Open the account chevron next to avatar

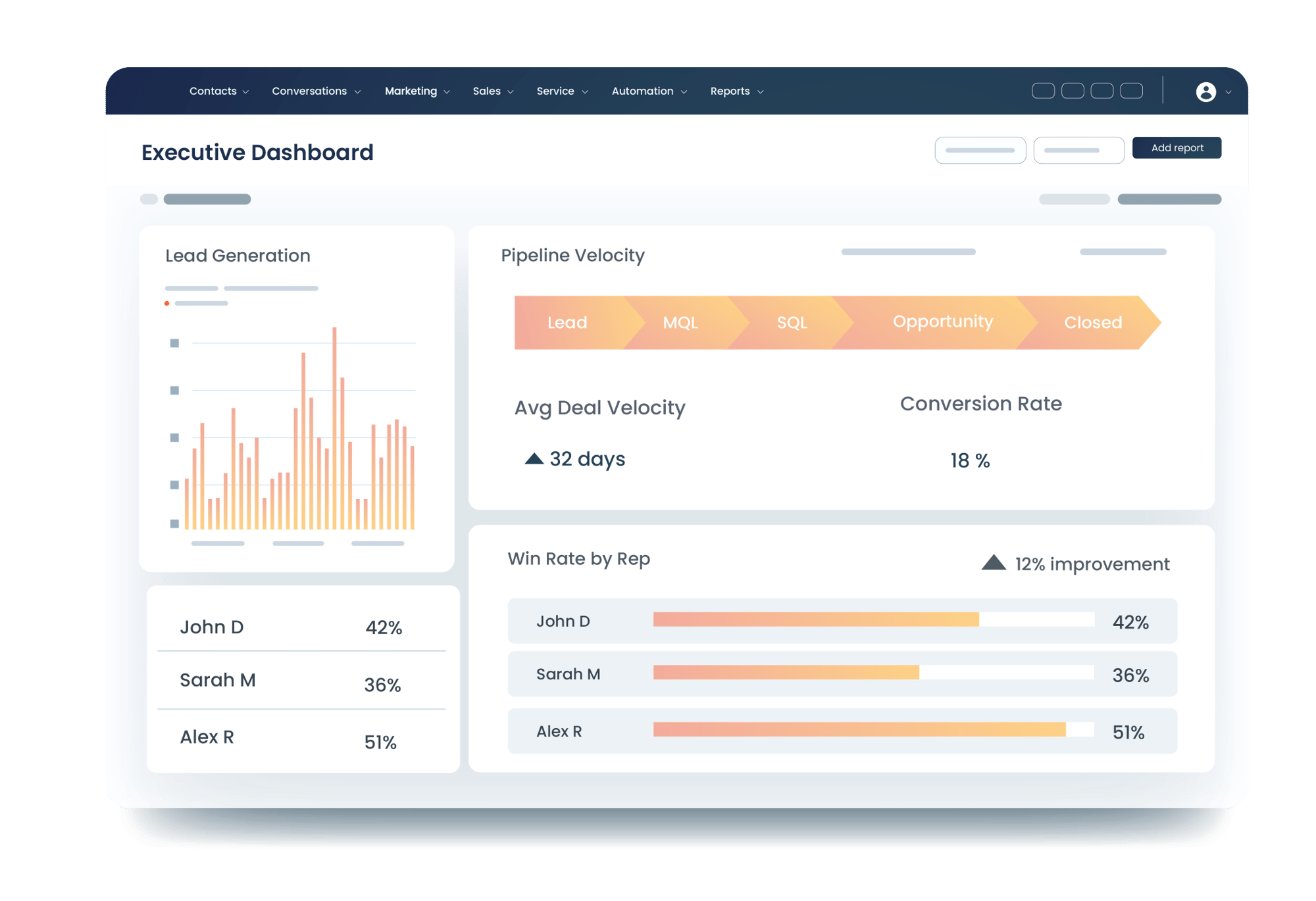point(1228,92)
